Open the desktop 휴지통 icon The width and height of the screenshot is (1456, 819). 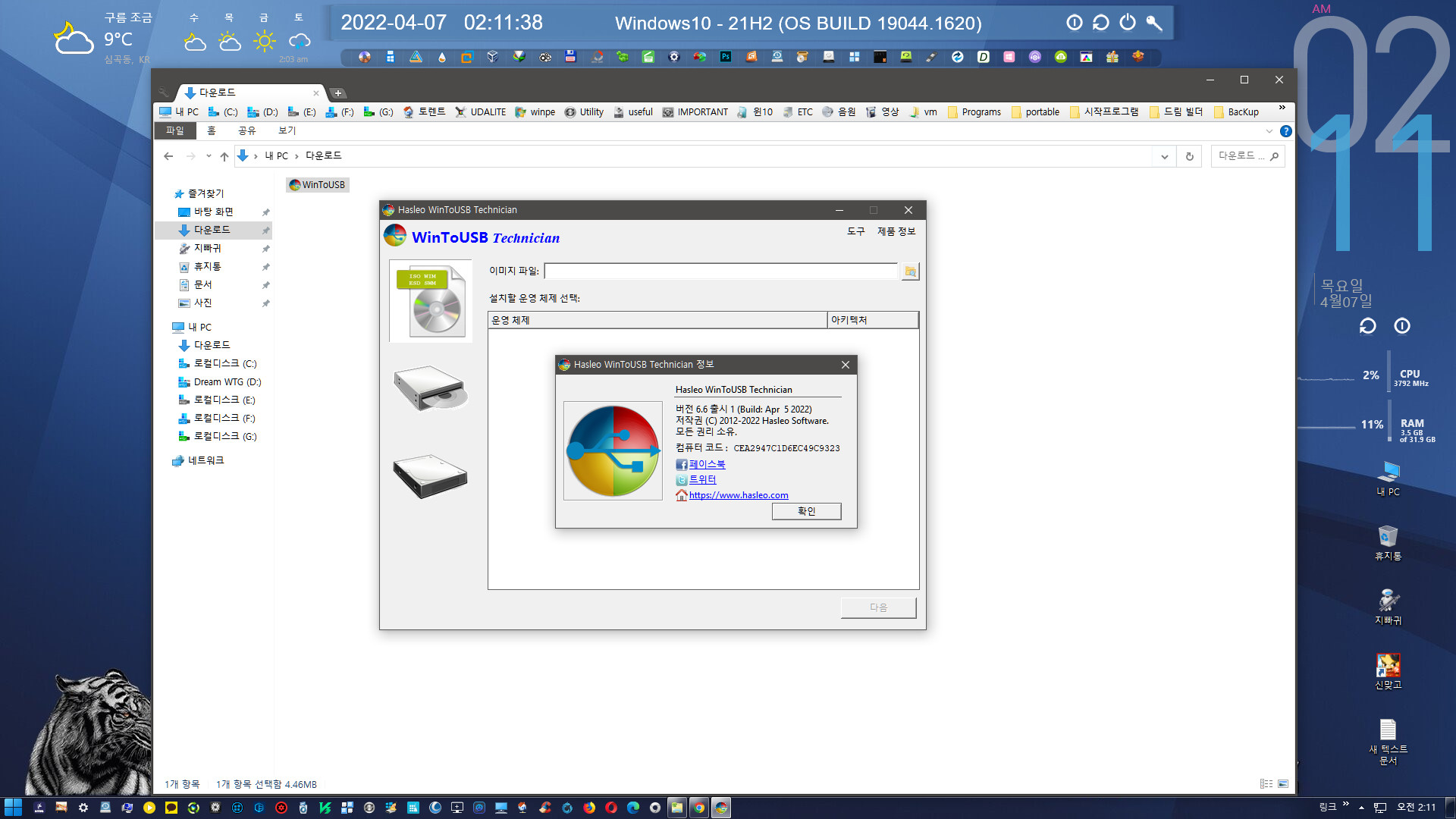click(x=1389, y=543)
